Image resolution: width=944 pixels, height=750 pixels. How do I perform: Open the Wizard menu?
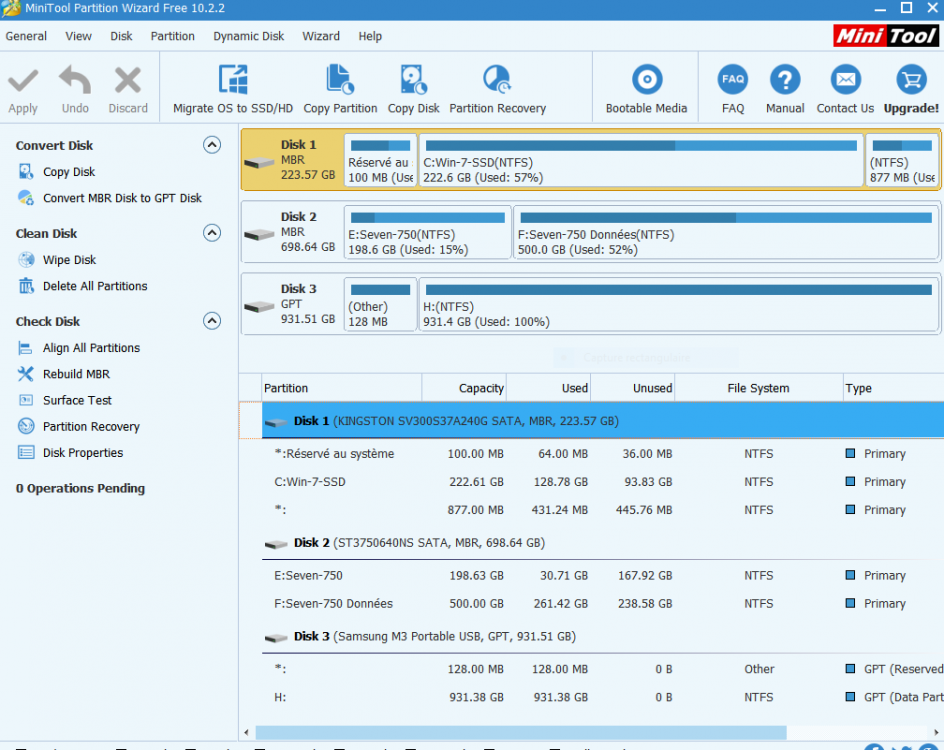click(321, 36)
